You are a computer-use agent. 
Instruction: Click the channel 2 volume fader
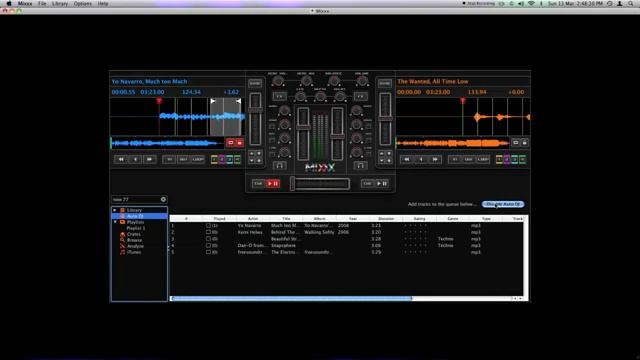click(x=337, y=134)
